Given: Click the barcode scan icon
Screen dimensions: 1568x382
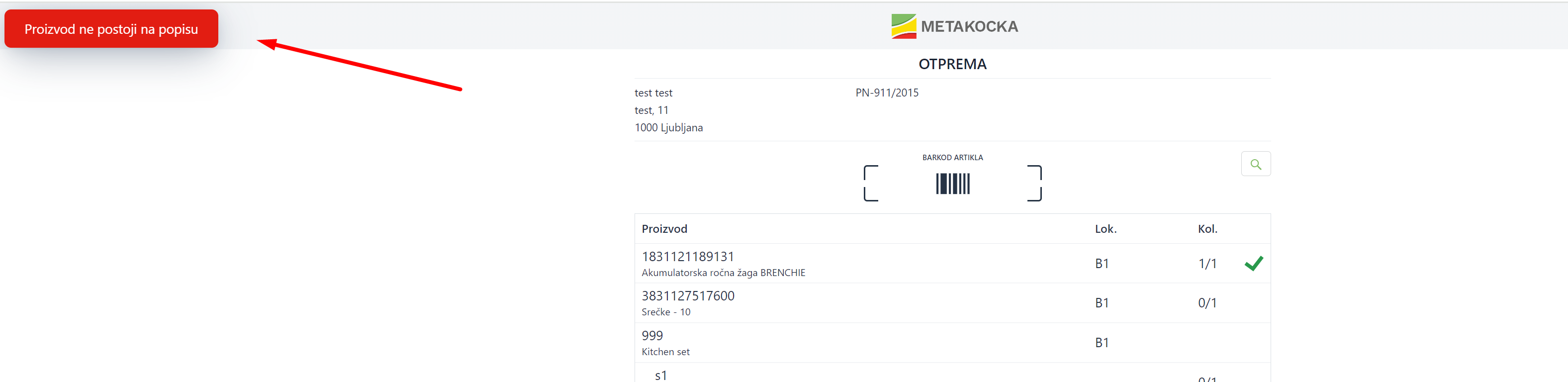Looking at the screenshot, I should point(953,184).
